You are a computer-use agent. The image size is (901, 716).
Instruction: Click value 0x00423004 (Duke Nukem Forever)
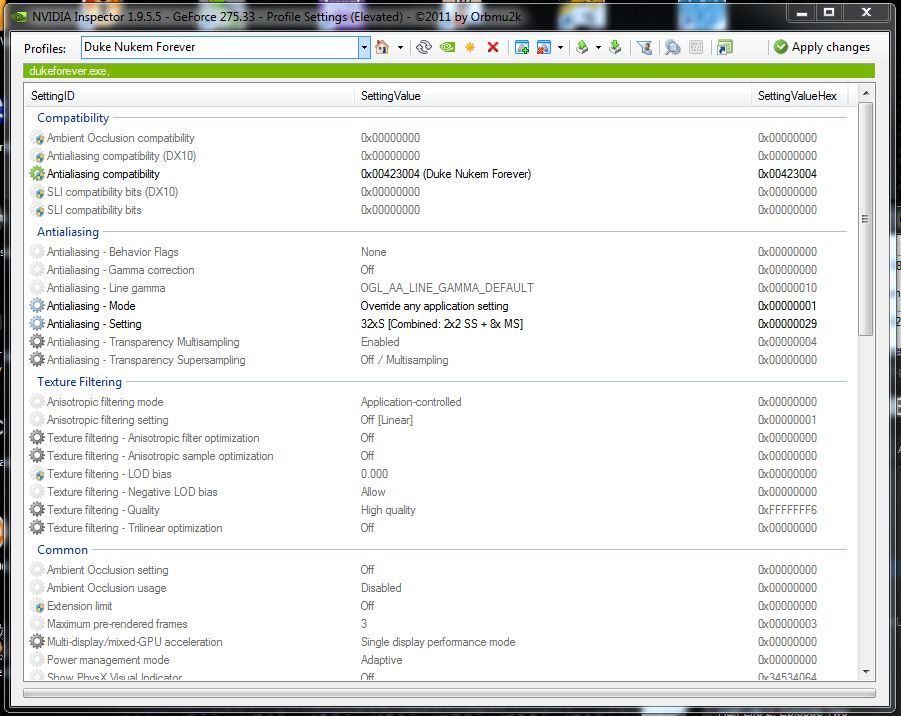point(446,174)
